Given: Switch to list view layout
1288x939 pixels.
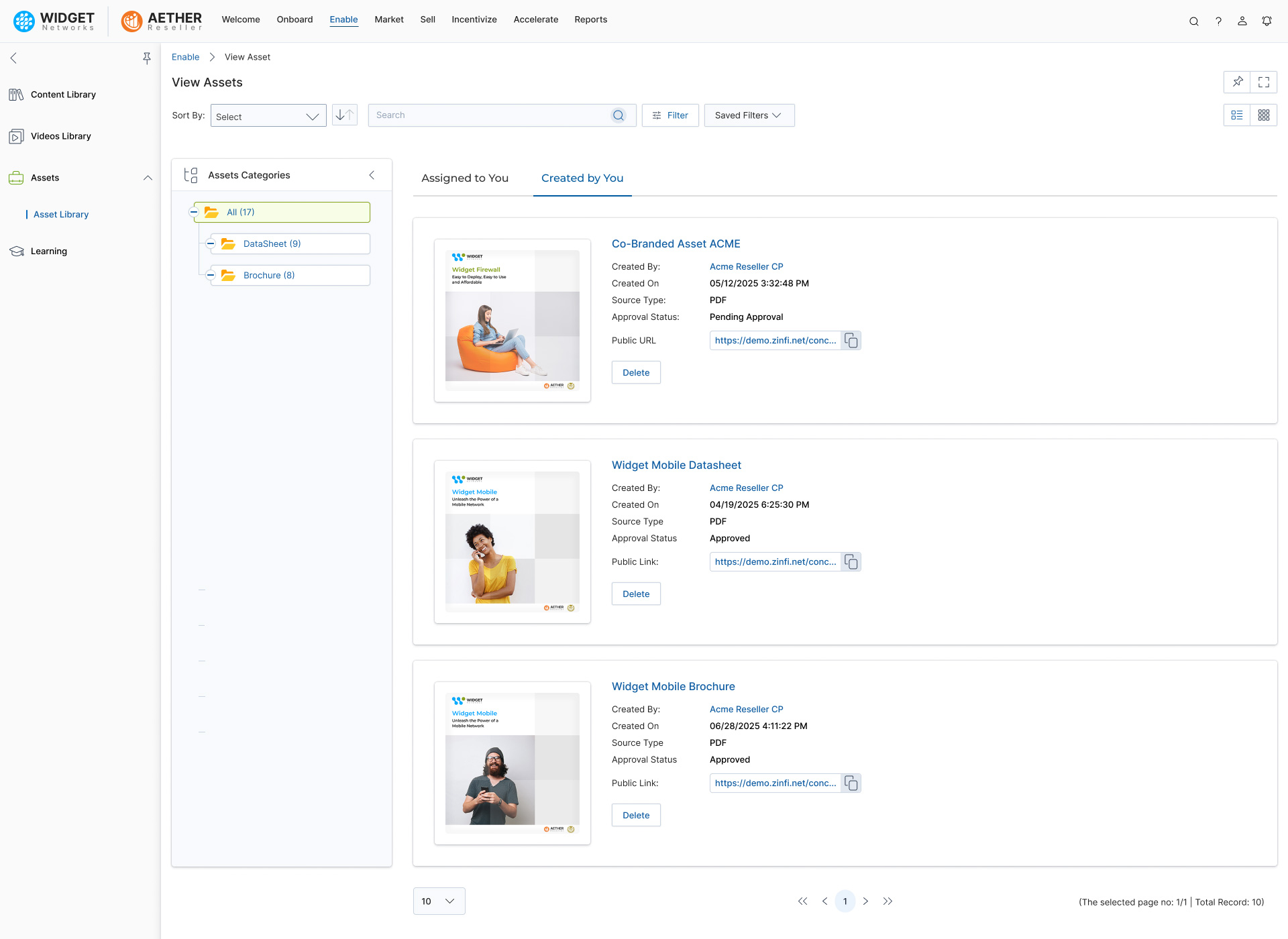Looking at the screenshot, I should tap(1237, 115).
